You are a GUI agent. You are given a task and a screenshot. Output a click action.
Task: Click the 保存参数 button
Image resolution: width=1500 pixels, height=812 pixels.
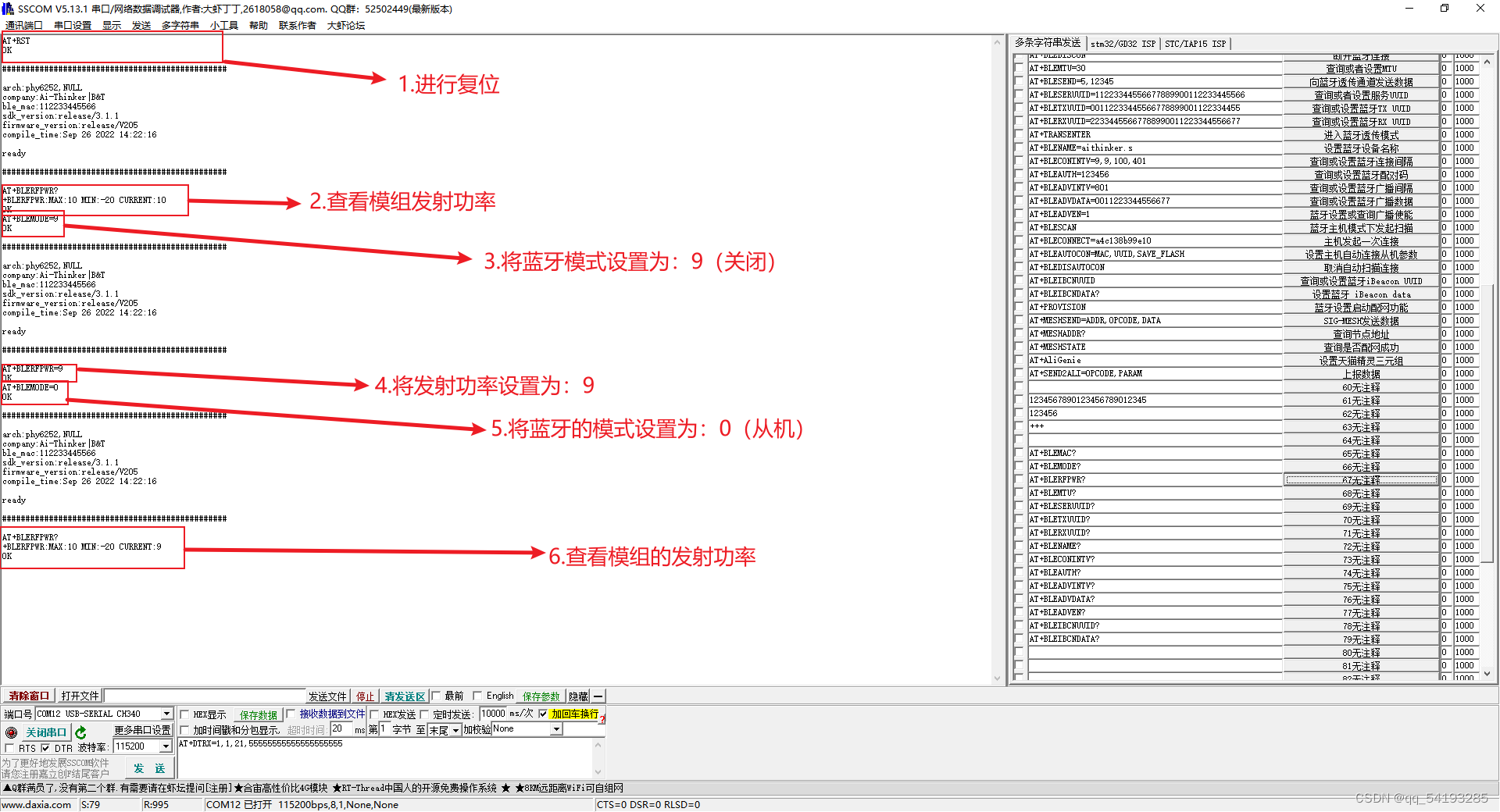point(541,696)
